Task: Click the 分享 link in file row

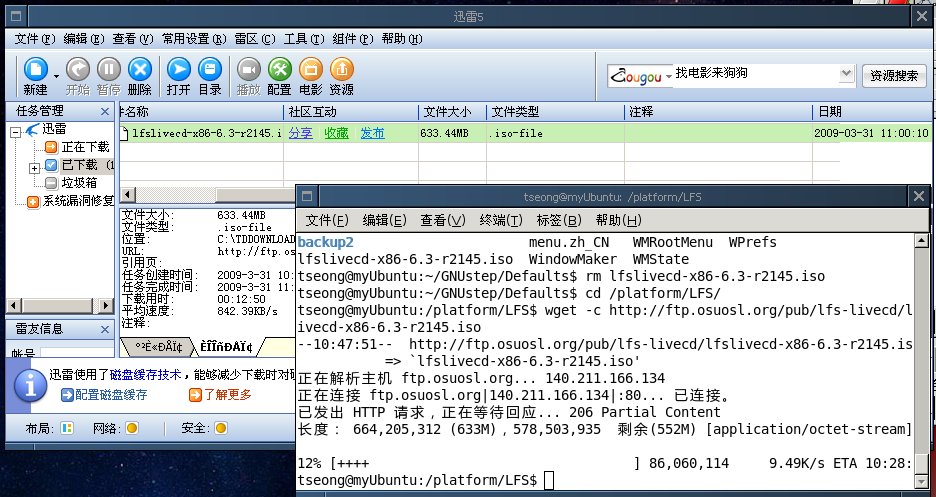Action: point(300,133)
